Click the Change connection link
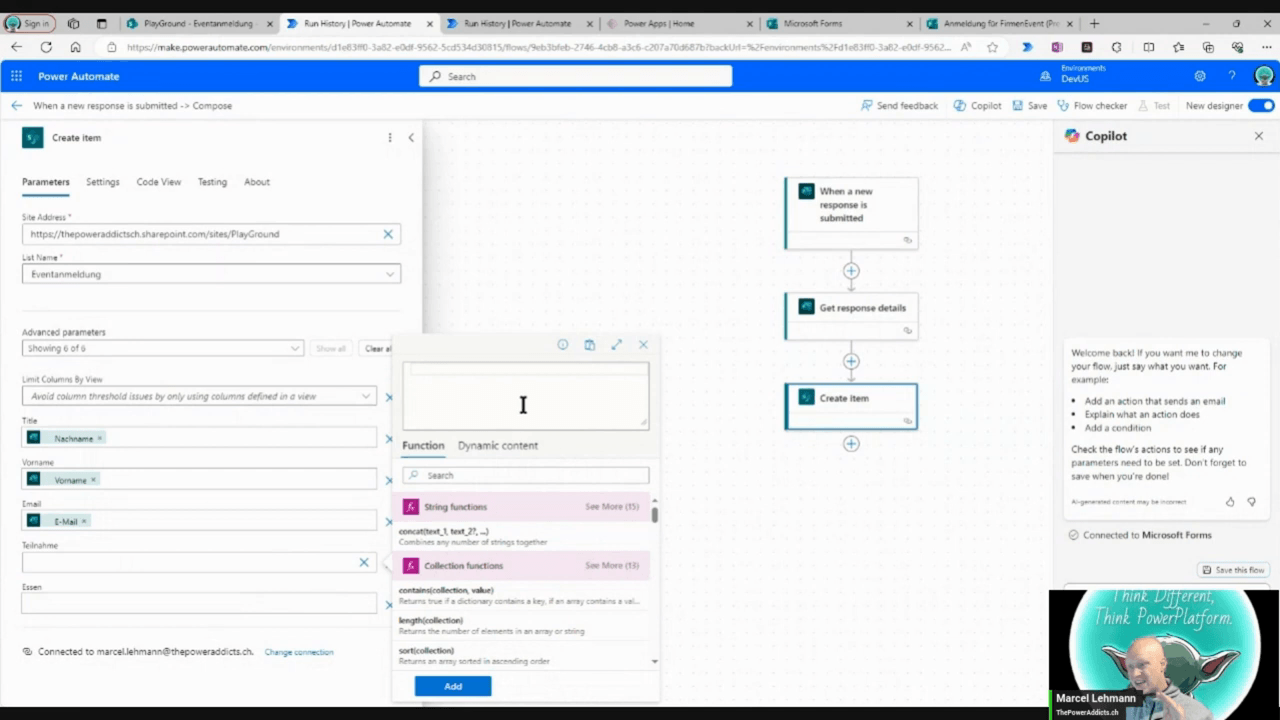Screen dimensions: 1280x720 [299, 652]
